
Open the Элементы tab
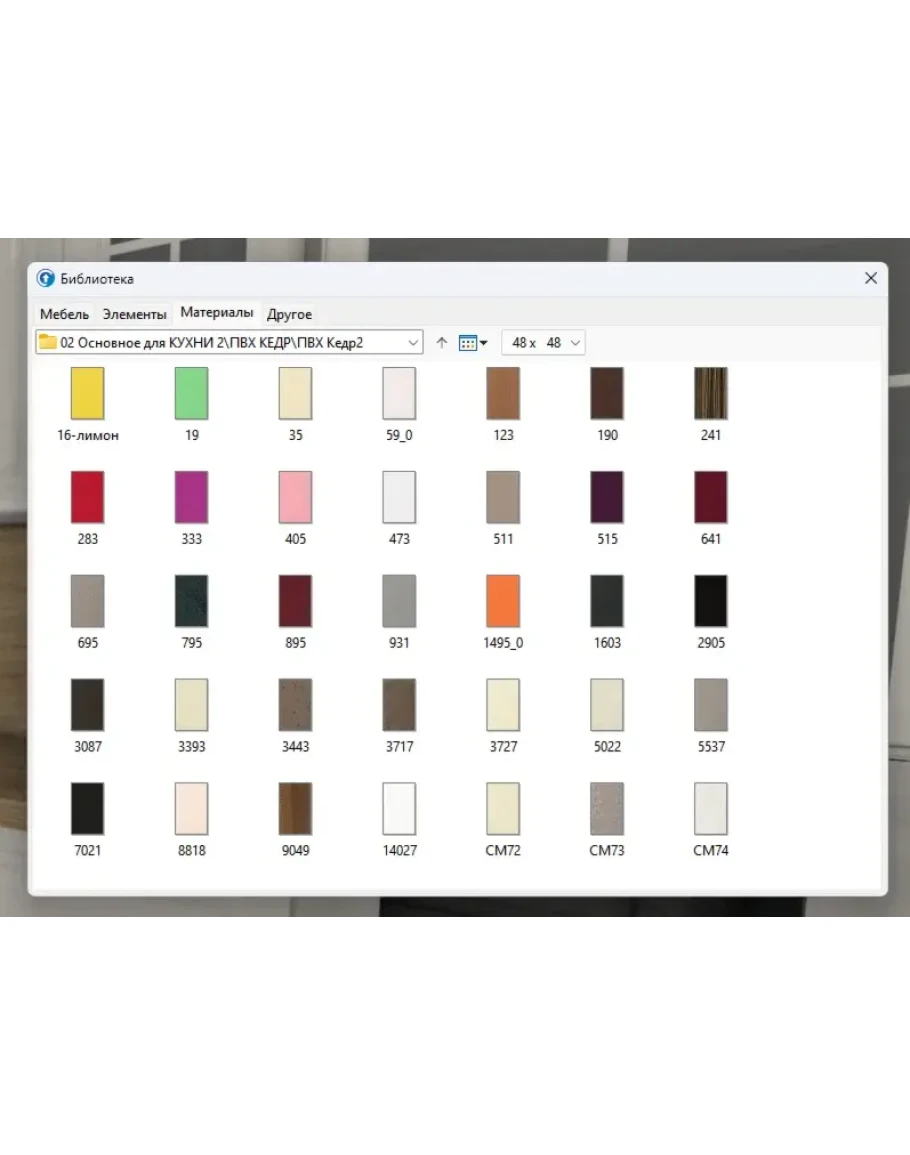[x=134, y=314]
